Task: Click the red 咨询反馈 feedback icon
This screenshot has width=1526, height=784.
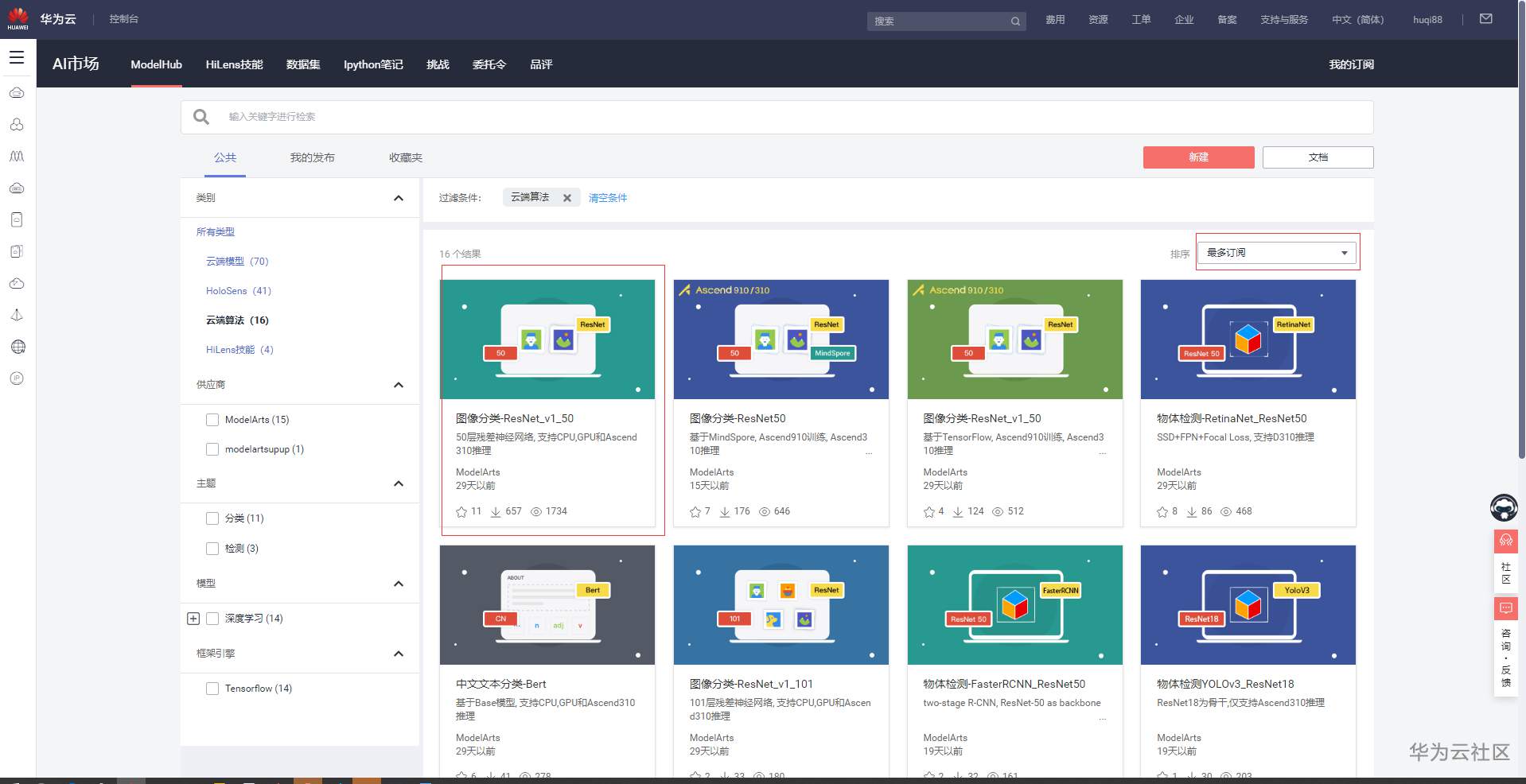Action: pos(1505,608)
